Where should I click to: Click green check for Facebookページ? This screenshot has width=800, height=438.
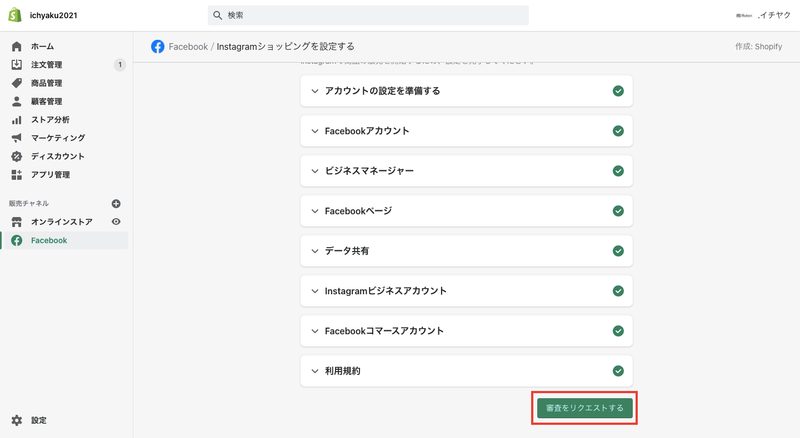pos(618,211)
